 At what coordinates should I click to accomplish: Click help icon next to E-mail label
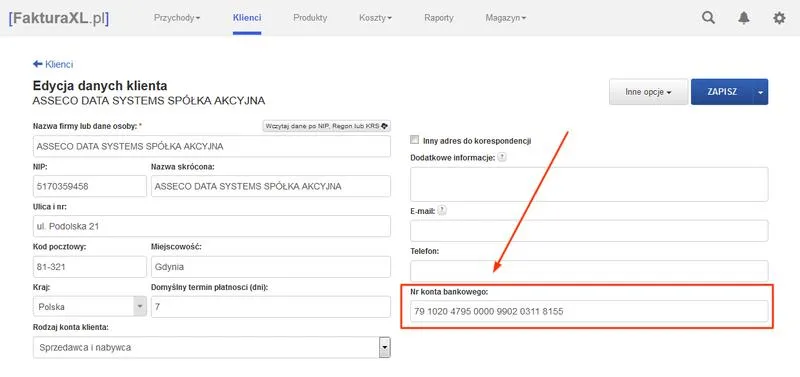[x=442, y=210]
